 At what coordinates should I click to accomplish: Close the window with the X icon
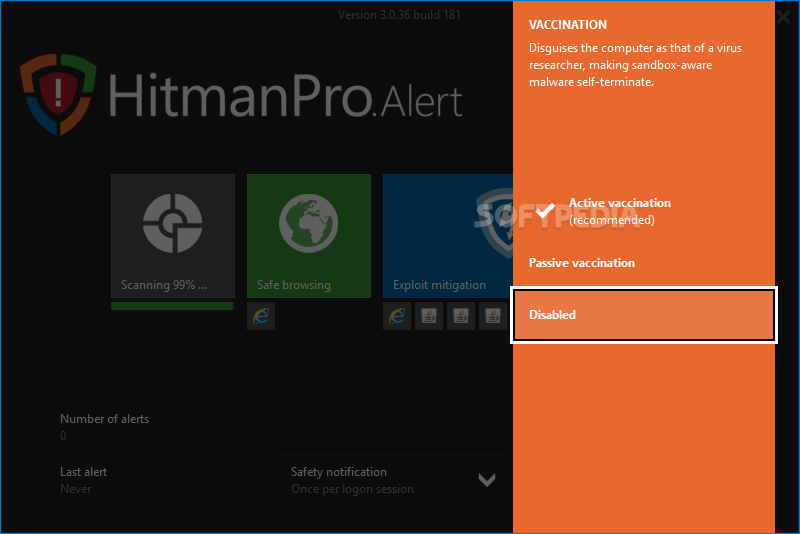(x=784, y=17)
